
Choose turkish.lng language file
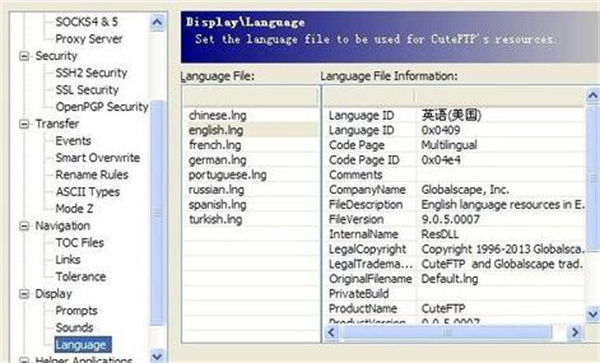(215, 220)
